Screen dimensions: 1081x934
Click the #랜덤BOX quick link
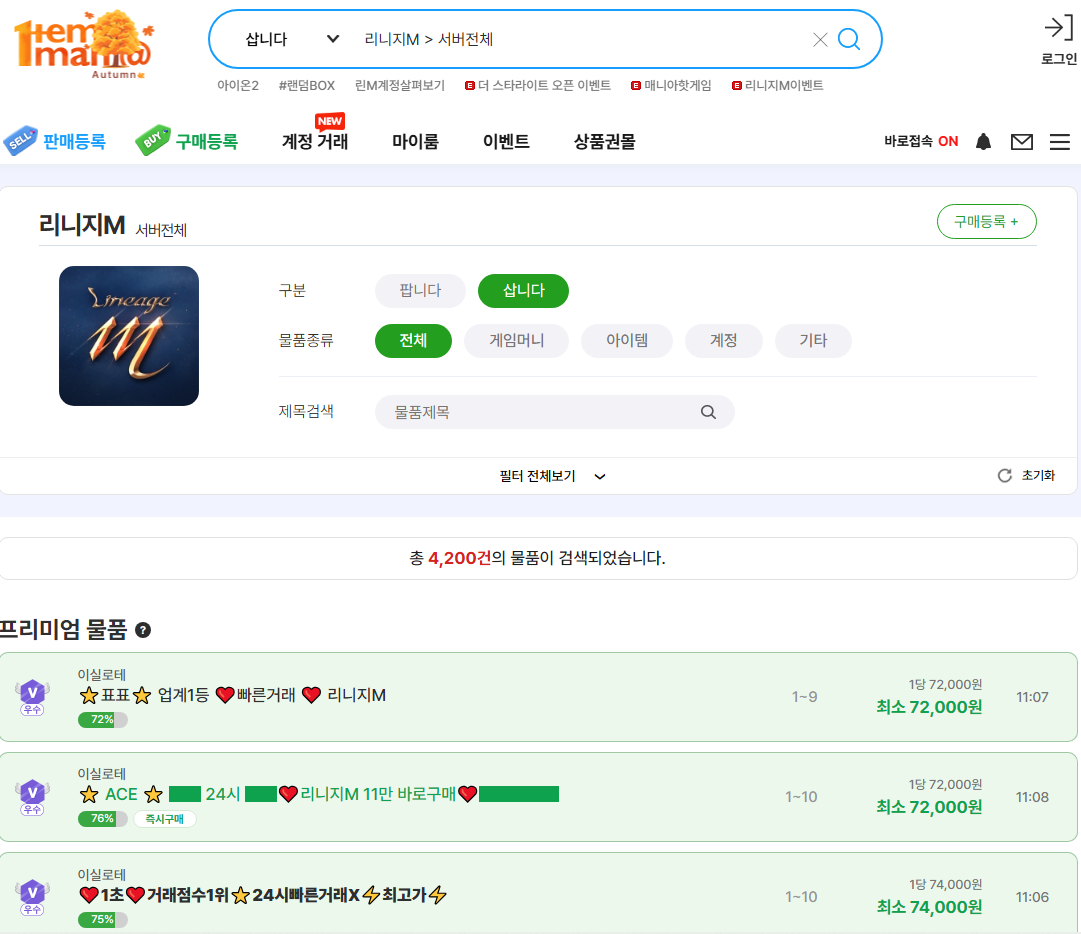click(x=307, y=85)
